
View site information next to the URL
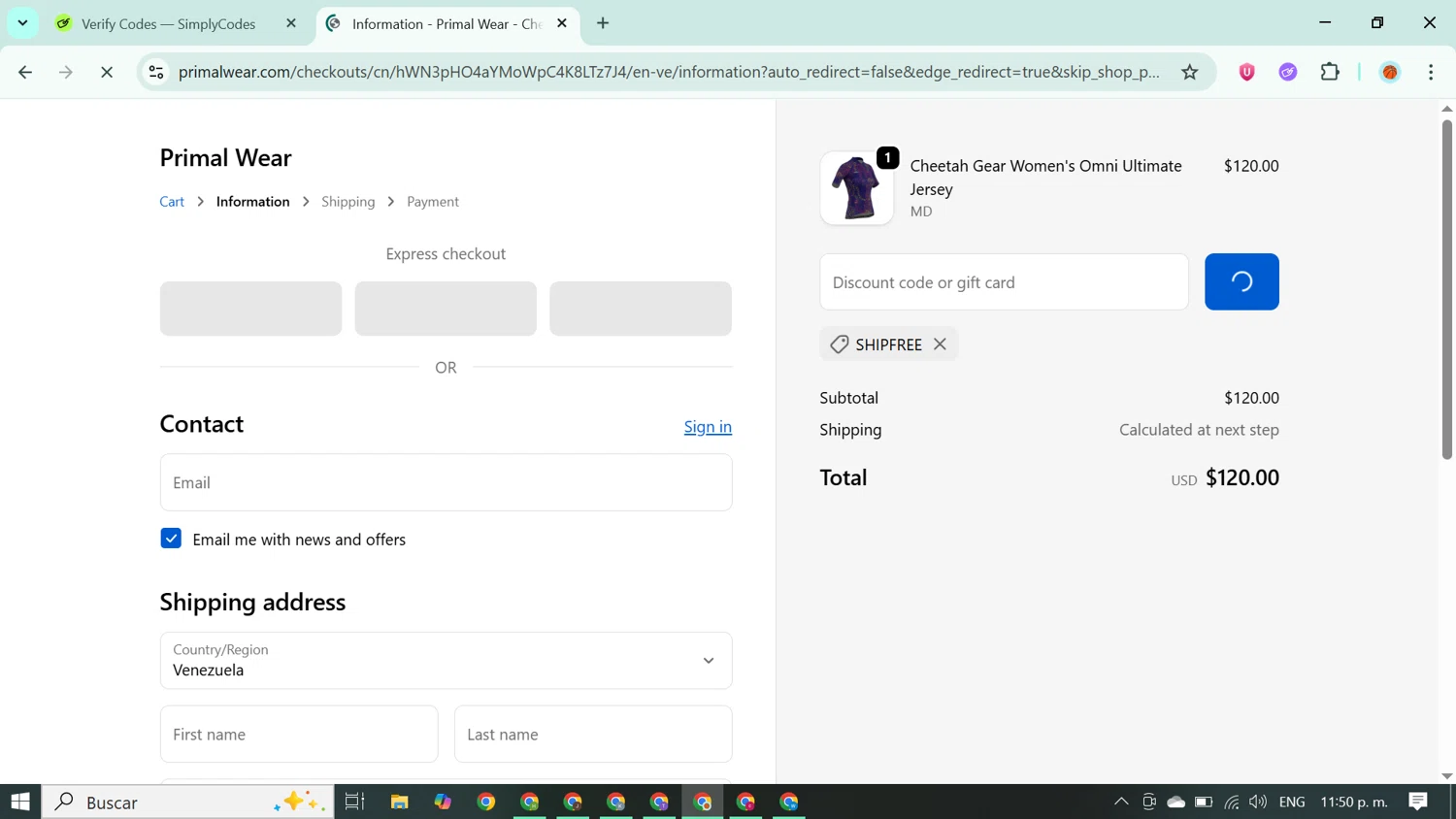click(x=156, y=72)
